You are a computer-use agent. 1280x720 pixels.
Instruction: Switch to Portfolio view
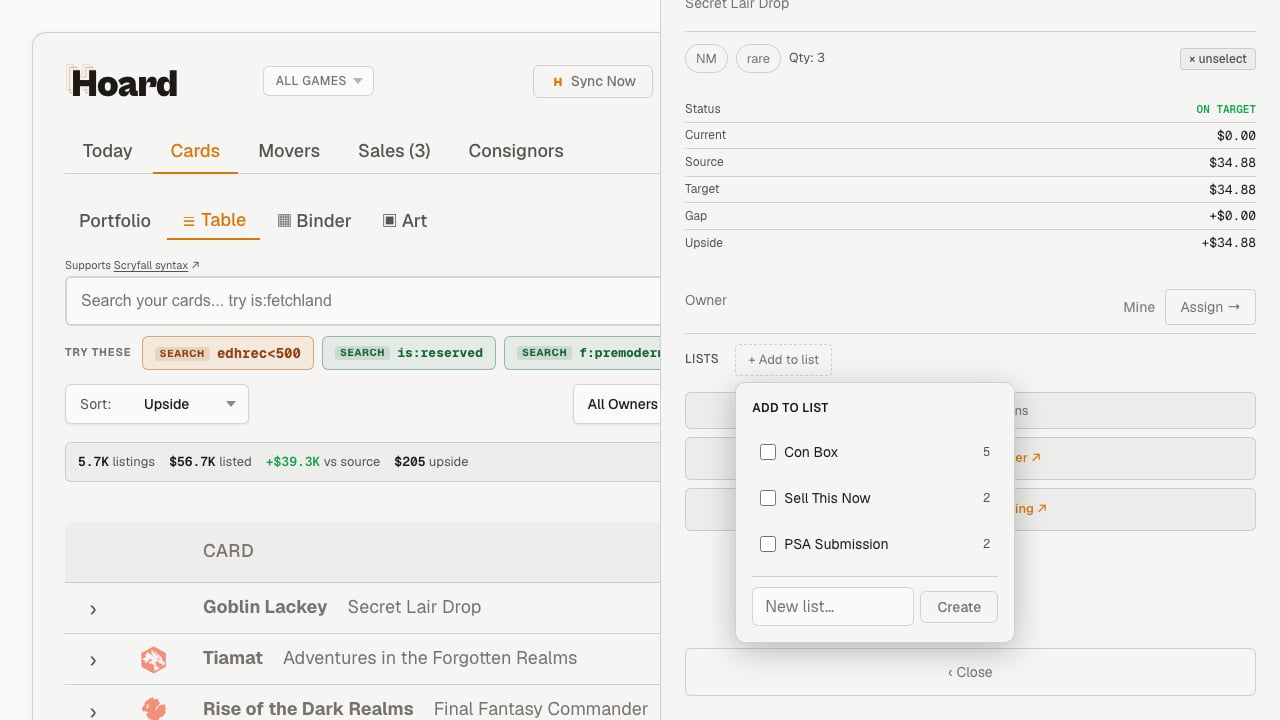pyautogui.click(x=115, y=221)
